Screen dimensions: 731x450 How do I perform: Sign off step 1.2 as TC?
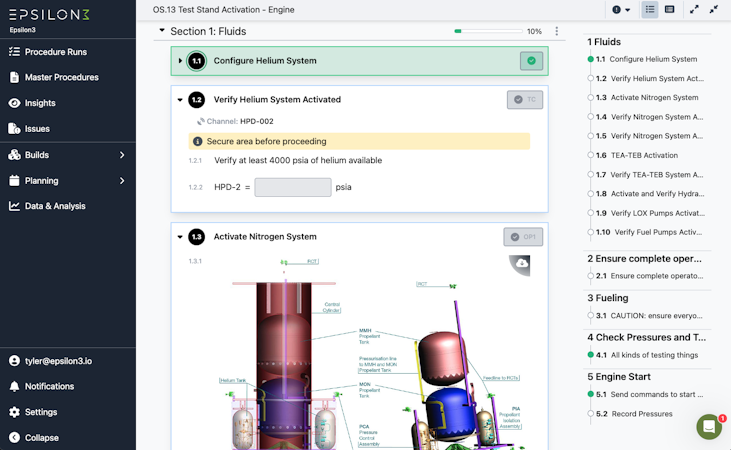[525, 100]
